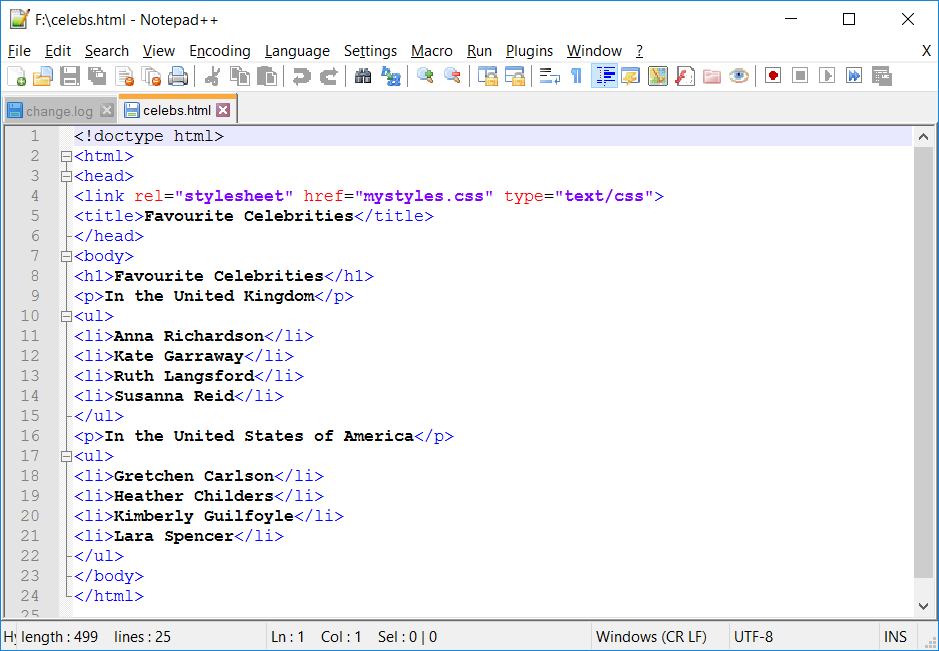Click the Save All toolbar icon

97,77
